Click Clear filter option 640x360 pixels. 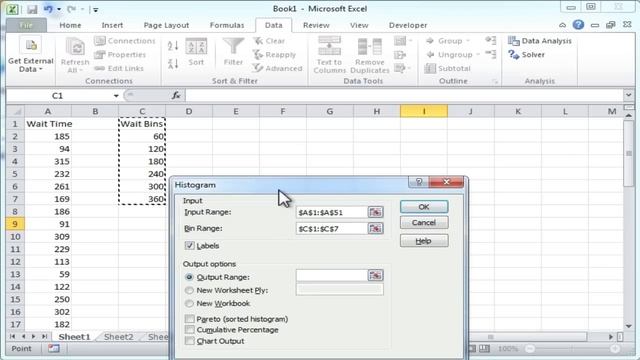[269, 41]
